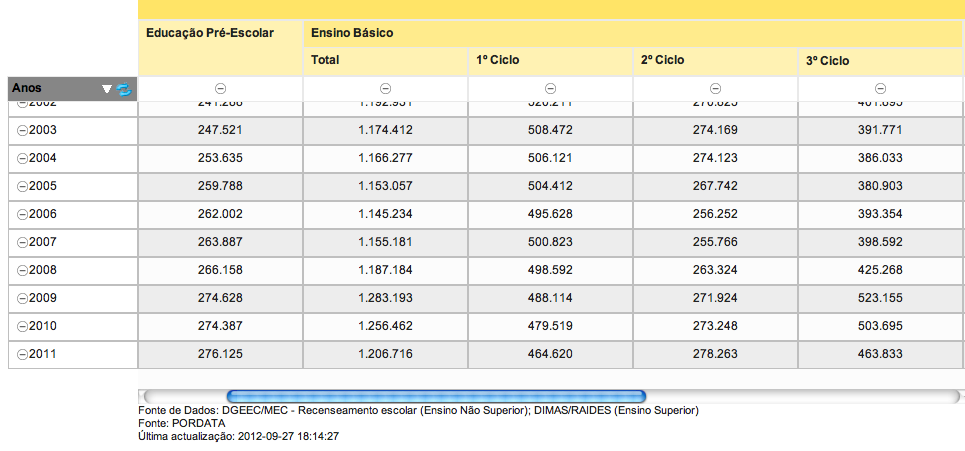The image size is (965, 451).
Task: Collapse the 2004 row
Action: (22, 158)
